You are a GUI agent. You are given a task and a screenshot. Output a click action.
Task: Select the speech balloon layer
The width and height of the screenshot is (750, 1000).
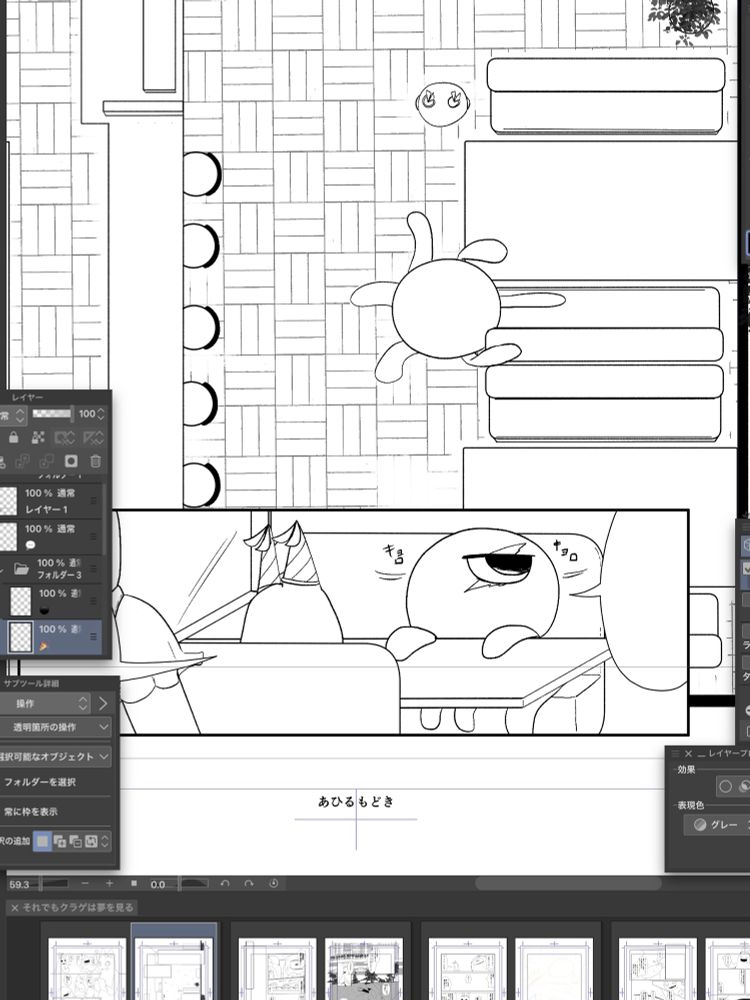tap(51, 536)
